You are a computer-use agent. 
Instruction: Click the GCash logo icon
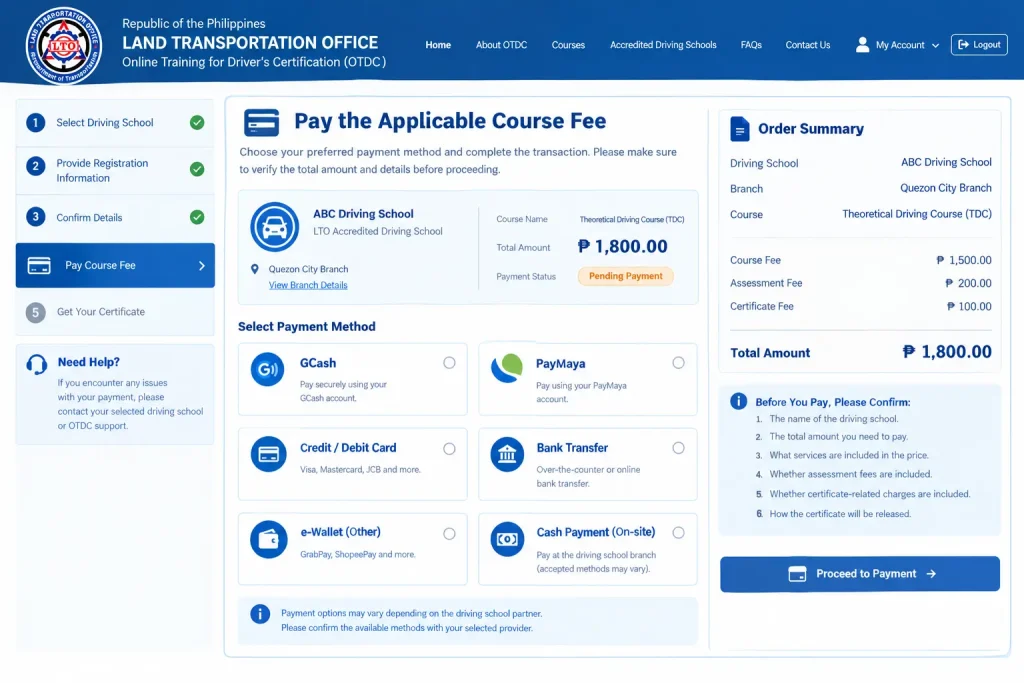pos(268,370)
